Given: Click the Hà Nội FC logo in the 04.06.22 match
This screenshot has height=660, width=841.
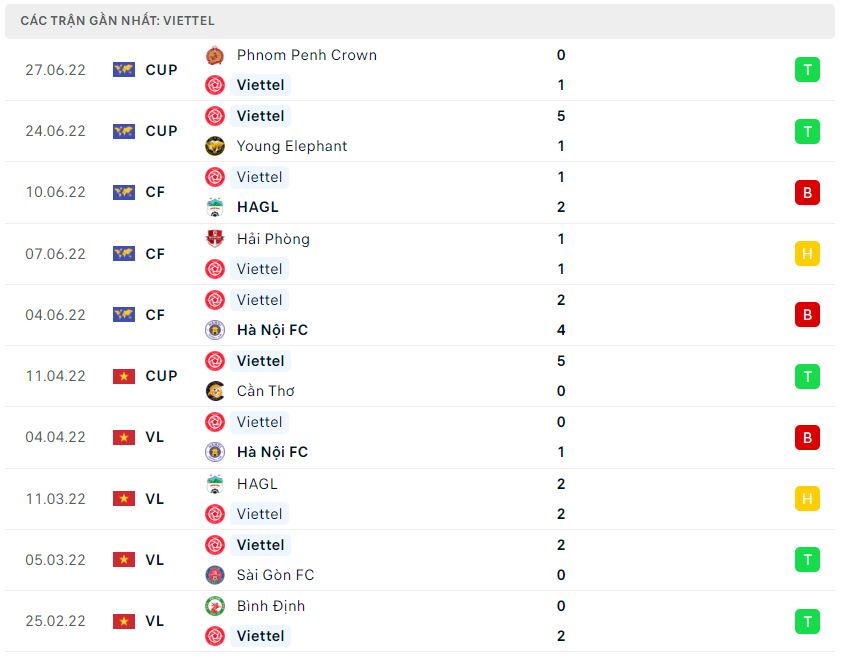Looking at the screenshot, I should (215, 330).
